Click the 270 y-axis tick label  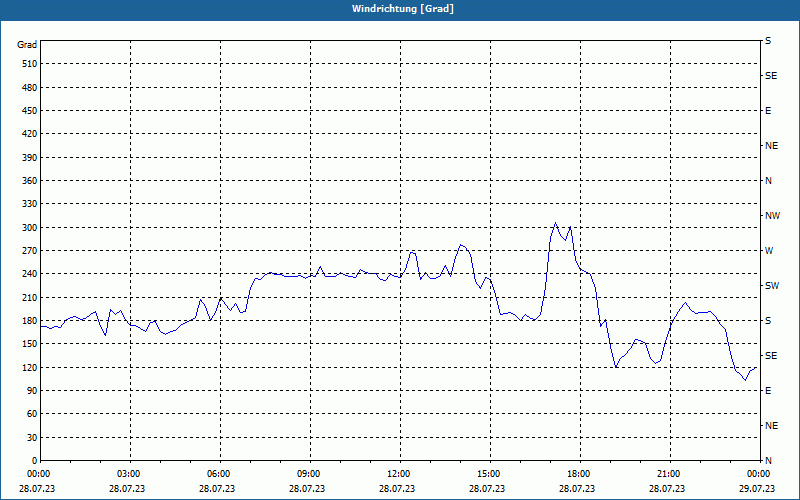[x=30, y=251]
